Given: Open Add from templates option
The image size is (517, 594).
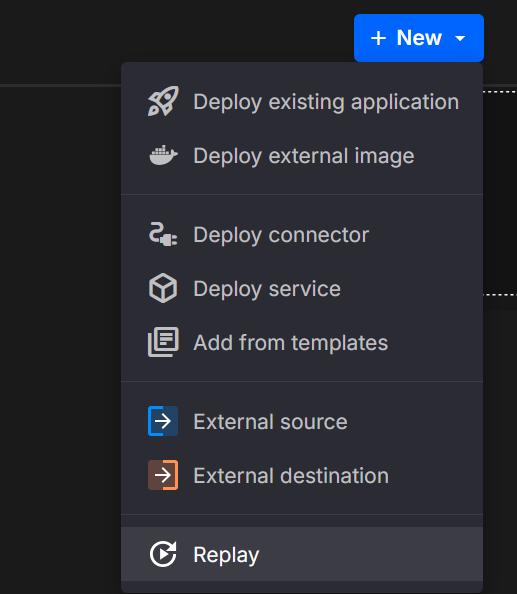Looking at the screenshot, I should [x=302, y=342].
